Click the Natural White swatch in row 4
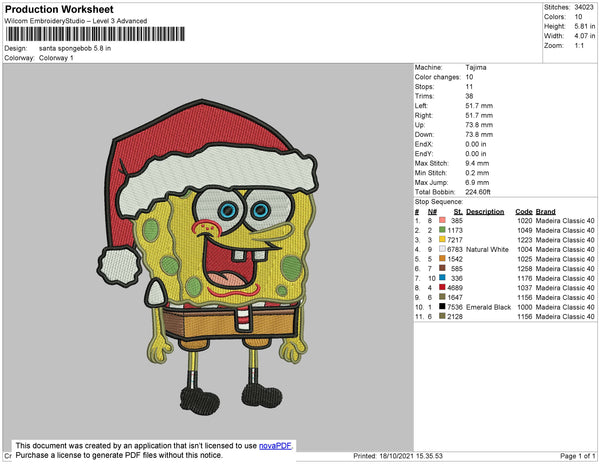The image size is (600, 464). (x=442, y=249)
